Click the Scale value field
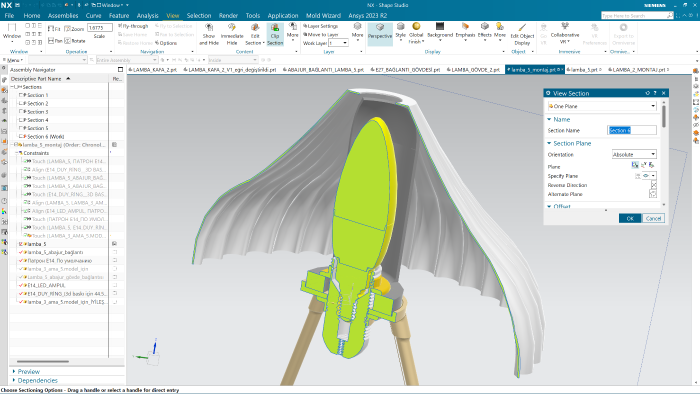Image resolution: width=700 pixels, height=394 pixels. 99,28
